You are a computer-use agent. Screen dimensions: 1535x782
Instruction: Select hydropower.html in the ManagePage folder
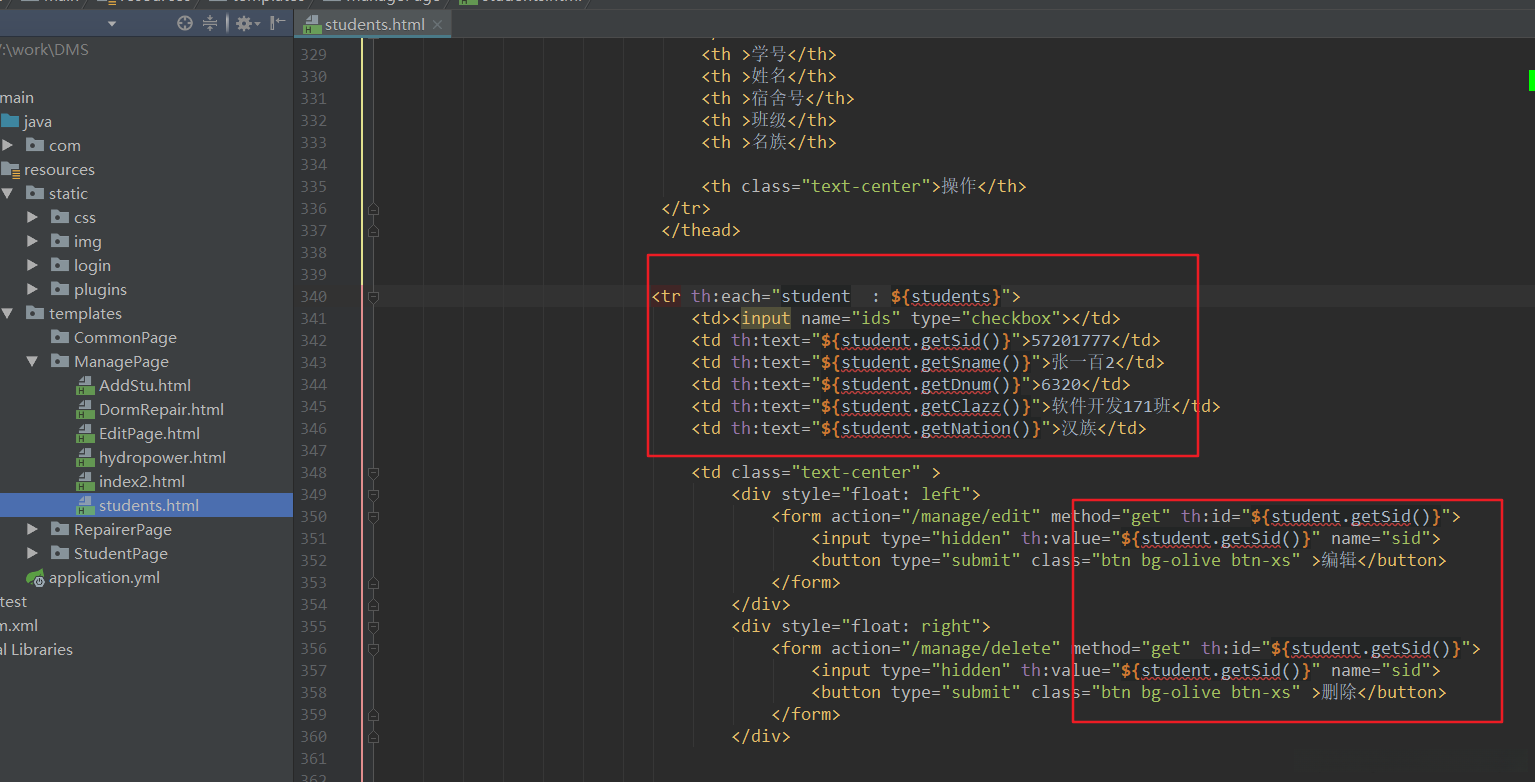(162, 457)
